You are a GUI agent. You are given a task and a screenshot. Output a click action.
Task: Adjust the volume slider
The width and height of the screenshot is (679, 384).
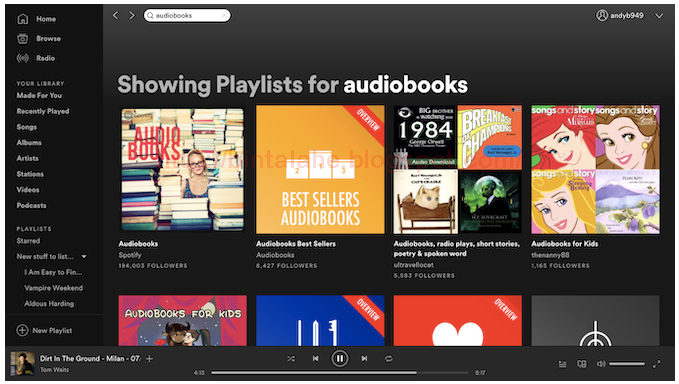(627, 364)
